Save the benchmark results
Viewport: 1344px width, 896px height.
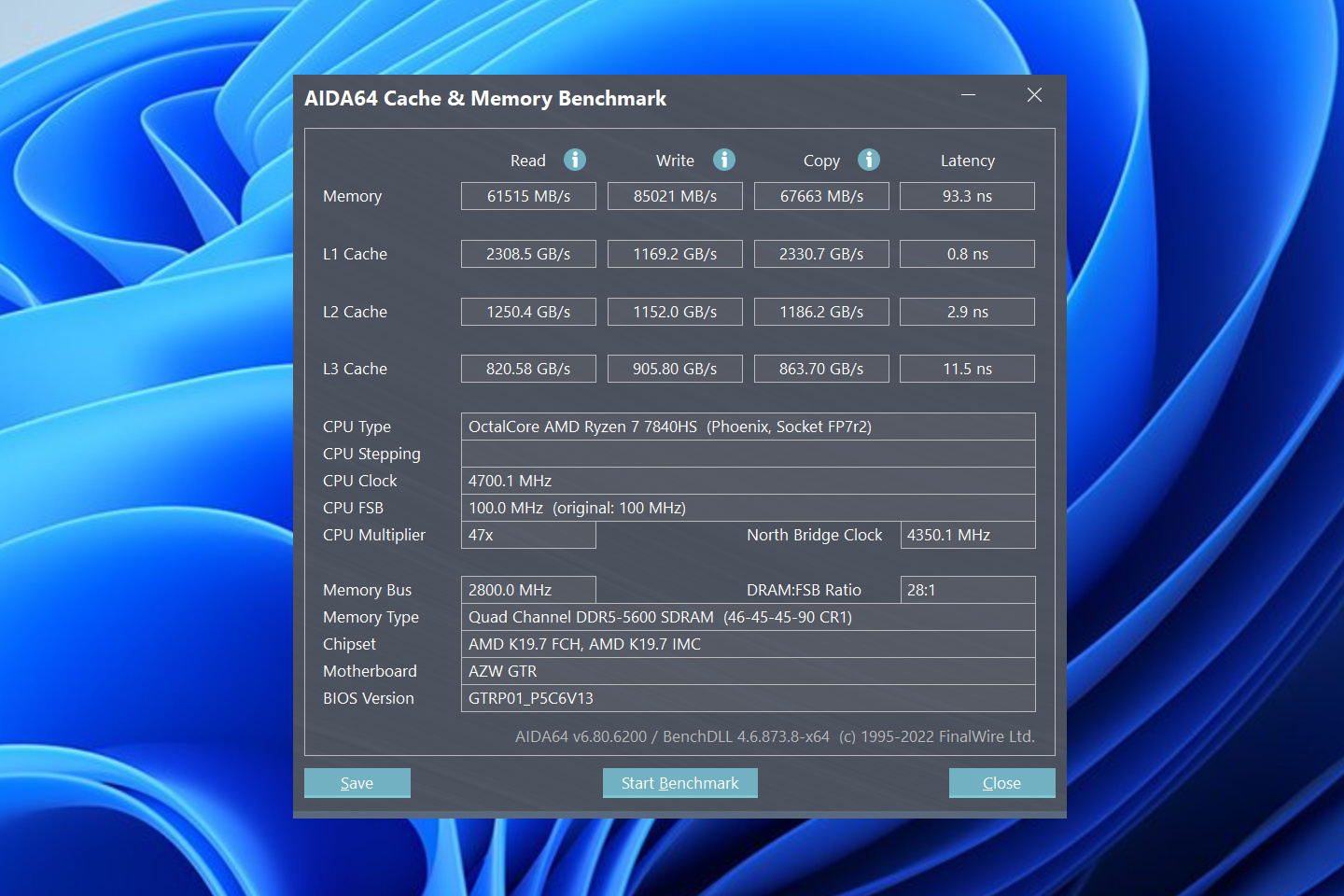(x=357, y=783)
